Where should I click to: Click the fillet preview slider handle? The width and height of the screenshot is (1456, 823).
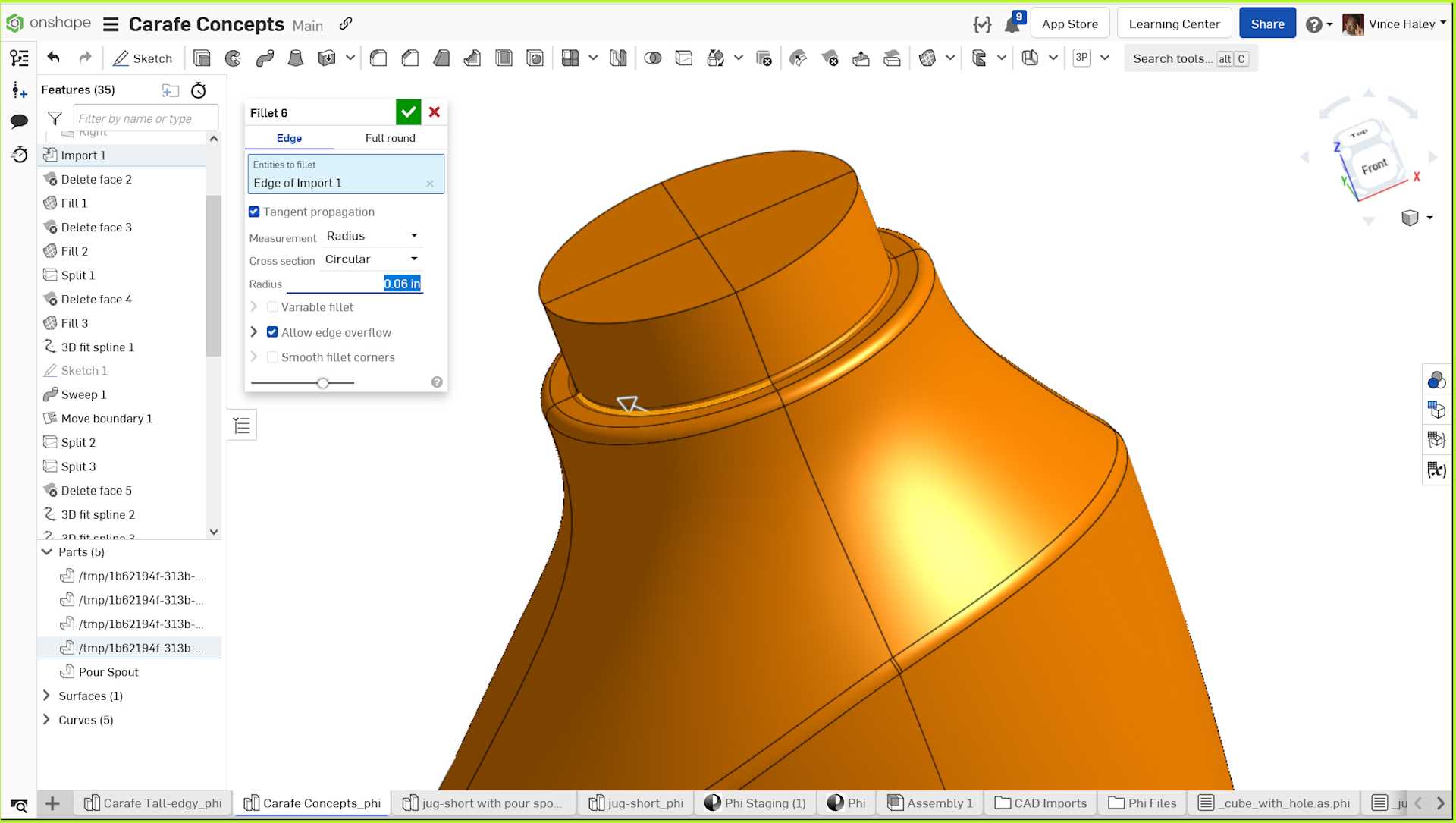(x=323, y=383)
